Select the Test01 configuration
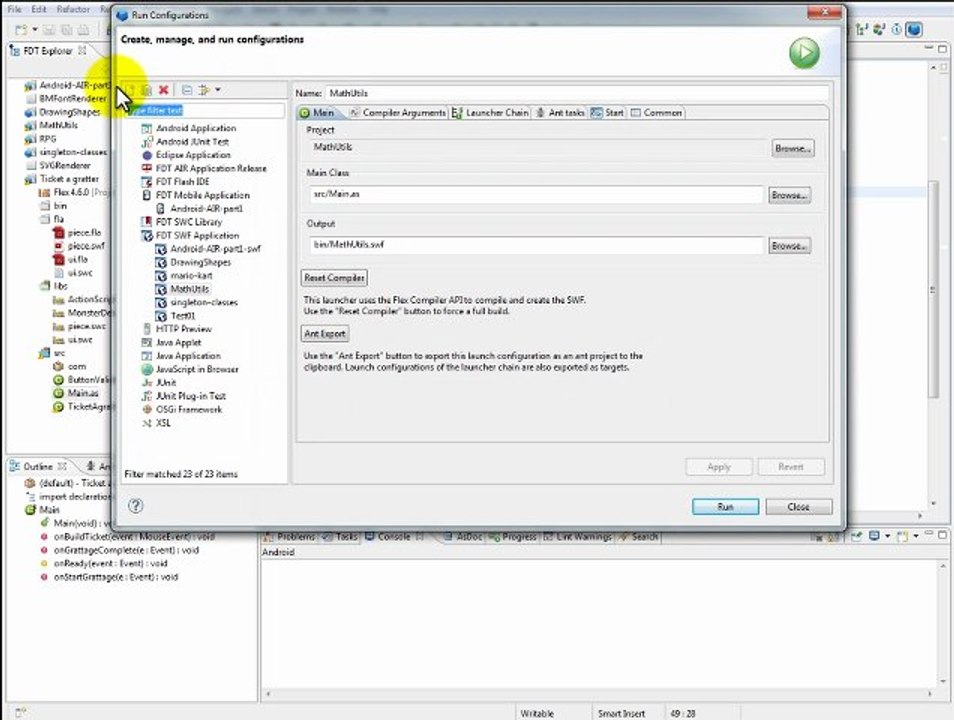This screenshot has width=954, height=720. coord(183,316)
